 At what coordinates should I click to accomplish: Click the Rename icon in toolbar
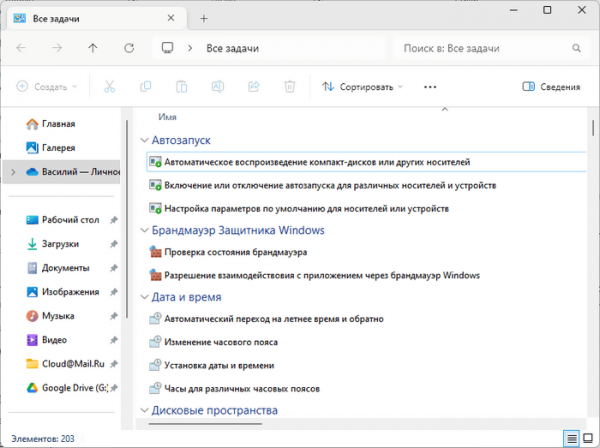point(218,87)
